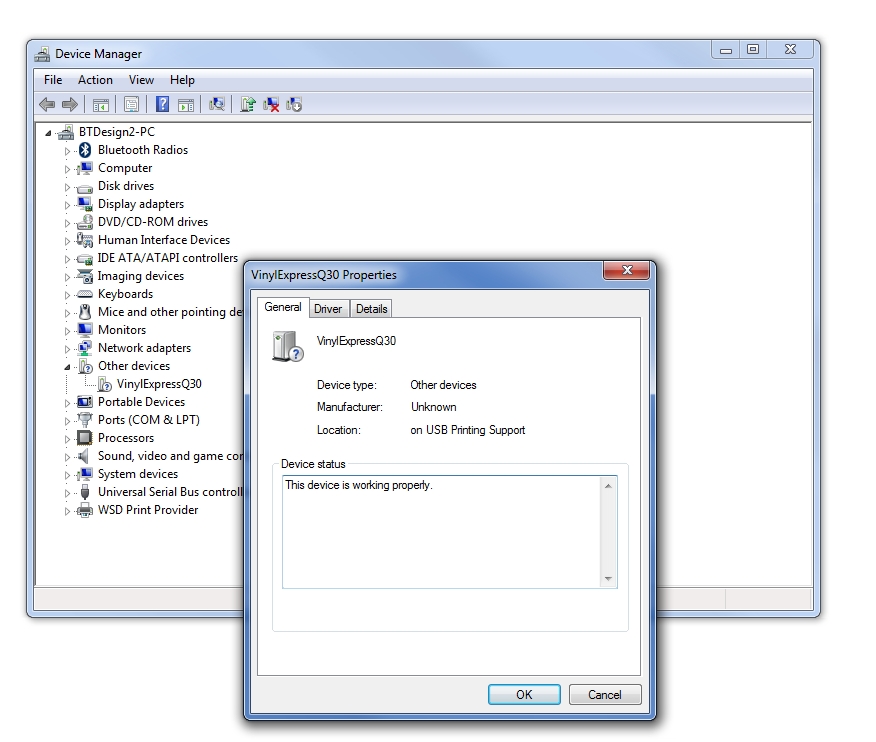This screenshot has height=742, width=876.
Task: Expand the Bluetooth Radios category
Action: tap(68, 151)
